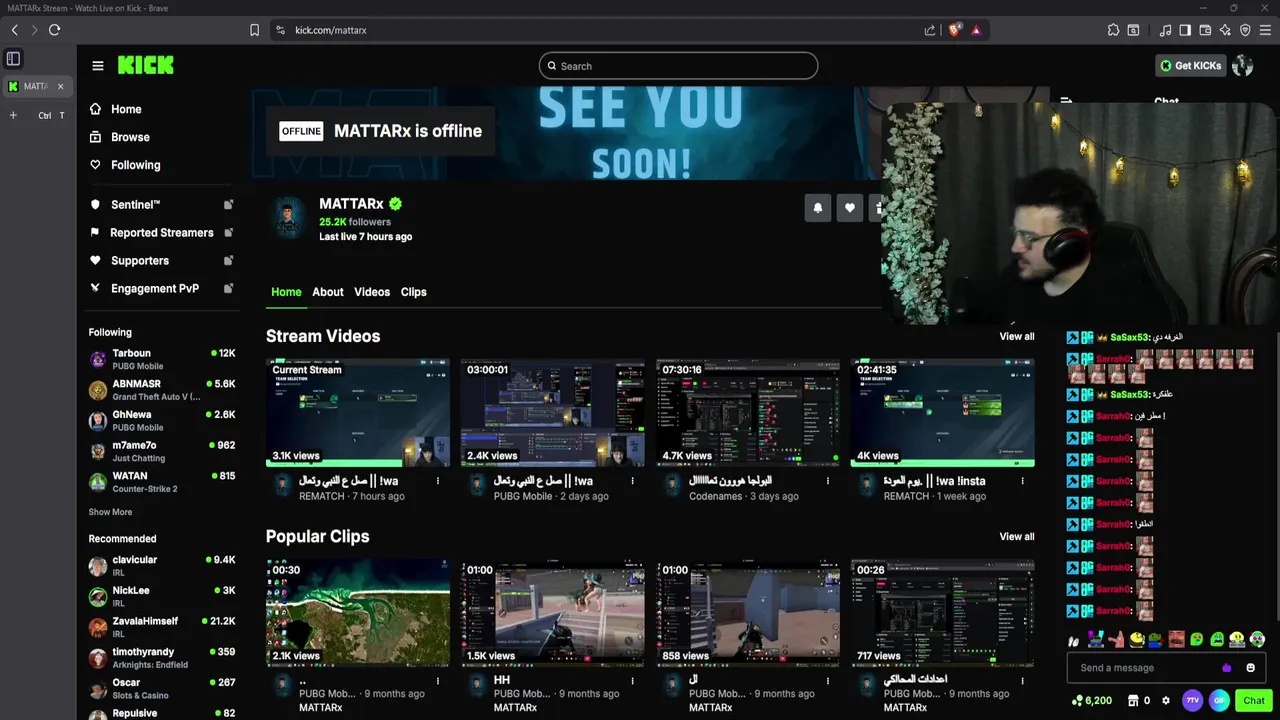
Task: Open the emoji picker in chat input
Action: coord(1250,668)
